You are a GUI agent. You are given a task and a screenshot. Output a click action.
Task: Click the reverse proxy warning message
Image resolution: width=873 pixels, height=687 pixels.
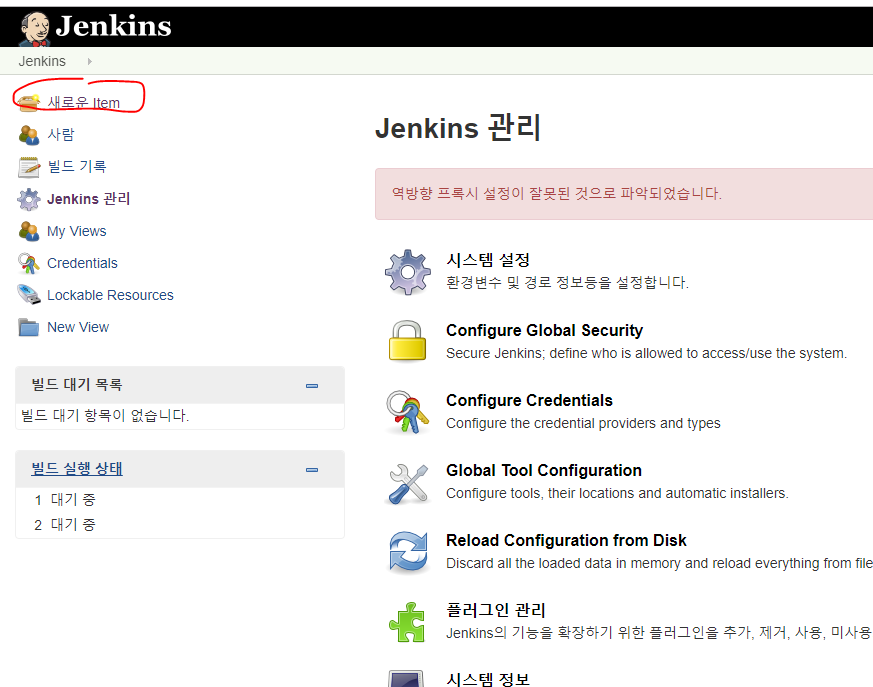(557, 194)
